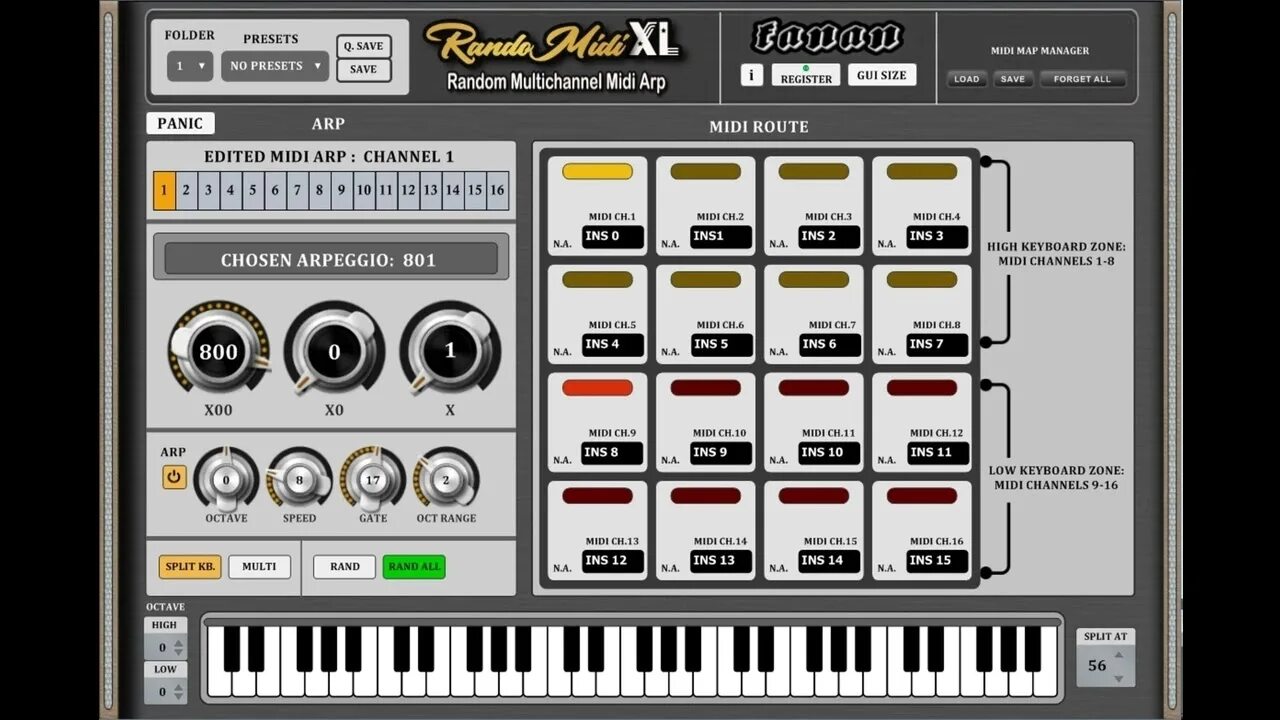
Task: Toggle the MIDI CH.3 LED indicator
Action: tap(813, 171)
